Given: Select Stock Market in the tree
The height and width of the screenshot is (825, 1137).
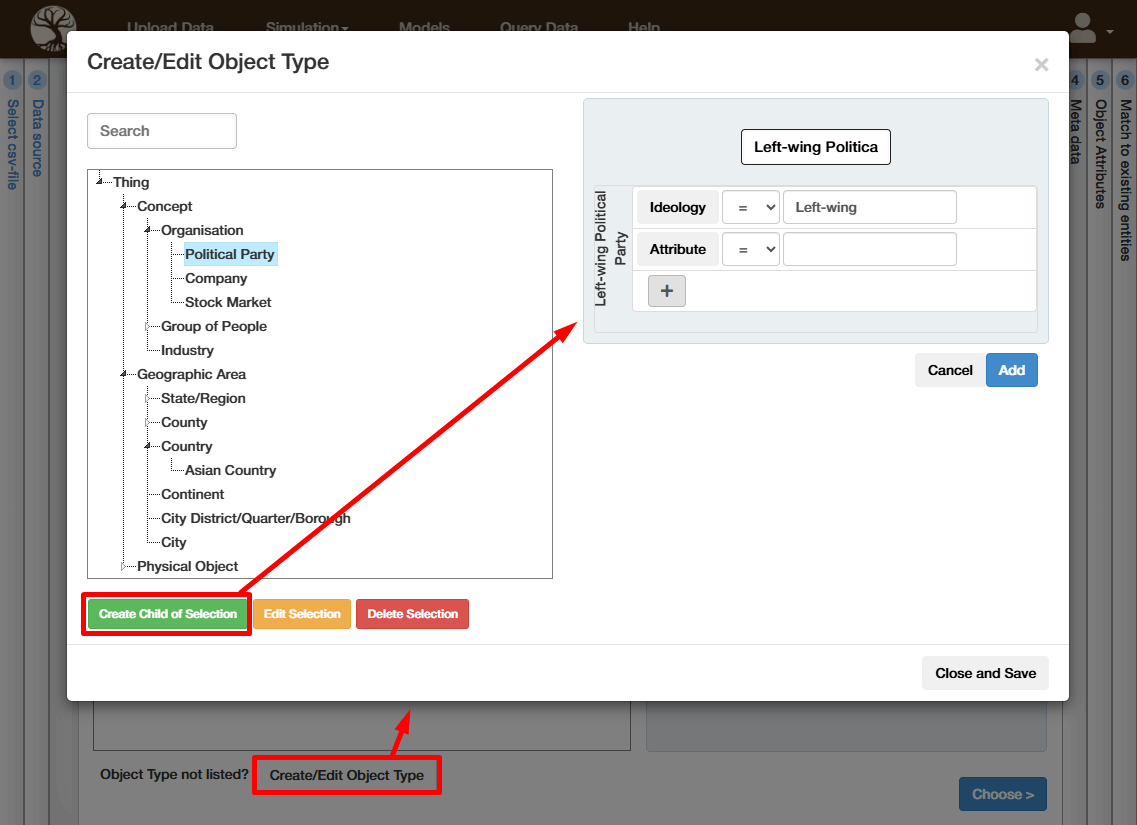Looking at the screenshot, I should pyautogui.click(x=228, y=302).
